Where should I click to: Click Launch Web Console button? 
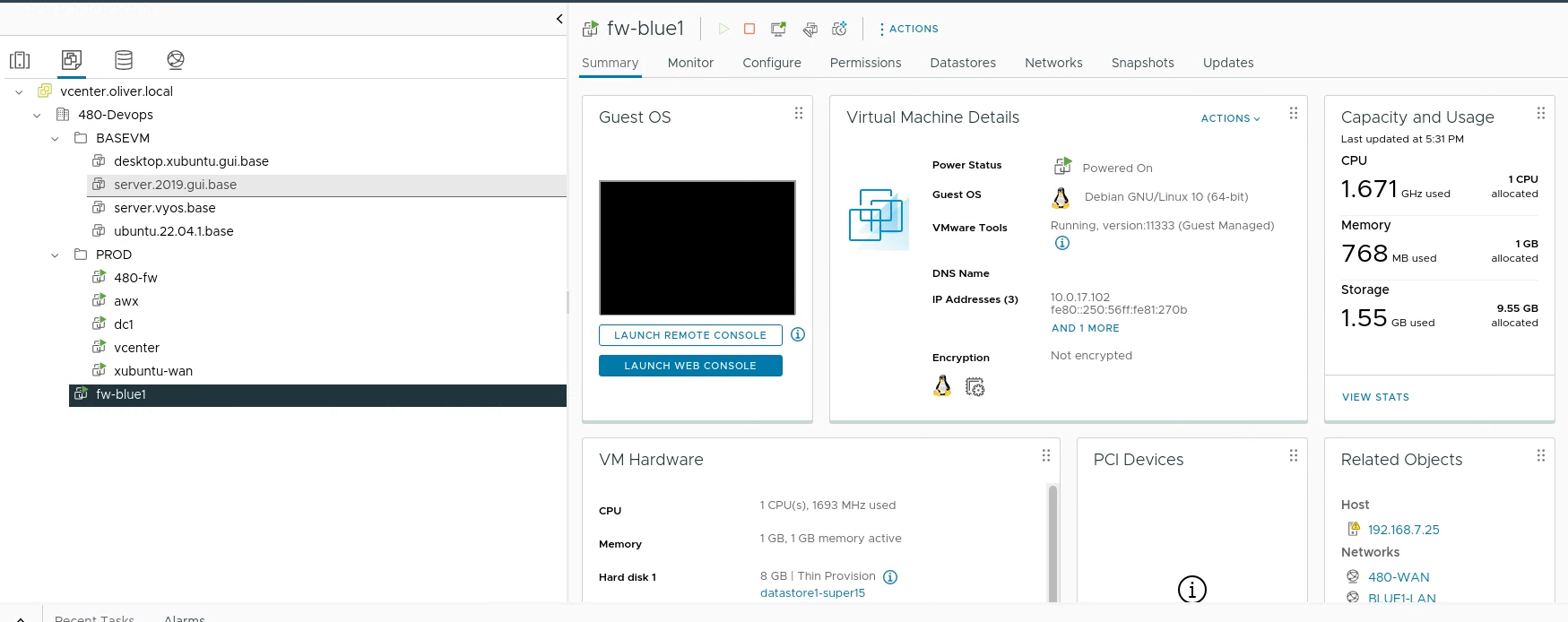click(690, 366)
